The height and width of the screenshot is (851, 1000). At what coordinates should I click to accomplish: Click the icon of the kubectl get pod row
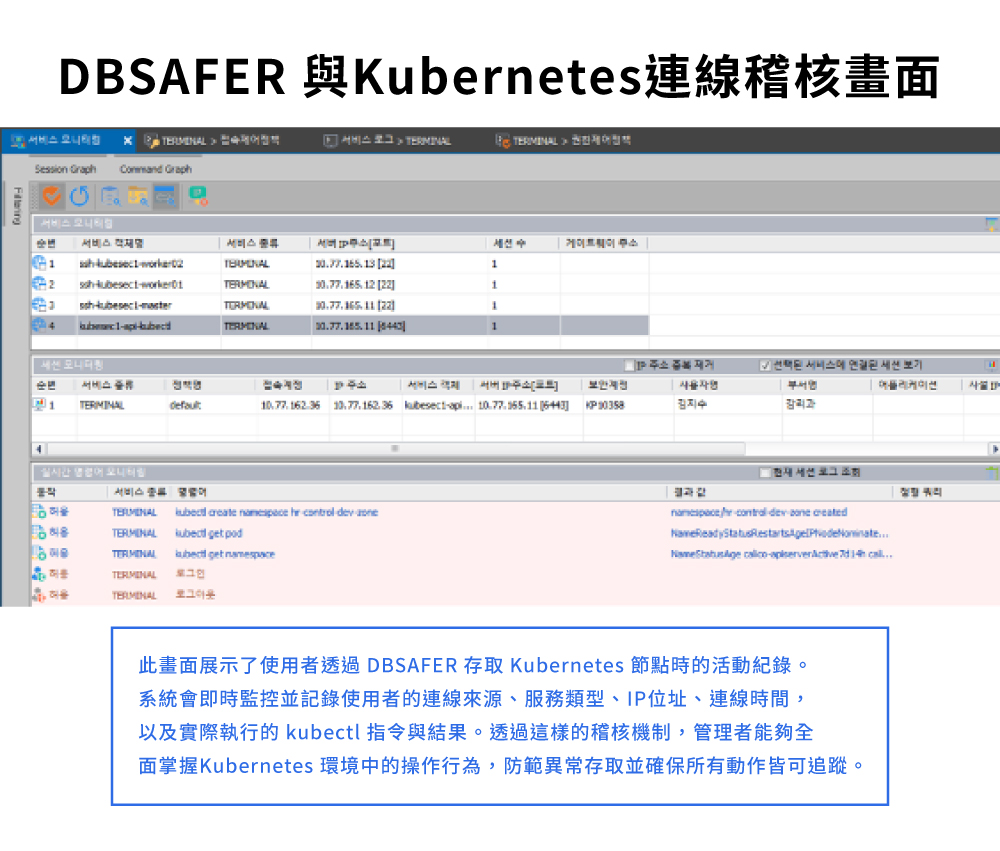tap(39, 532)
